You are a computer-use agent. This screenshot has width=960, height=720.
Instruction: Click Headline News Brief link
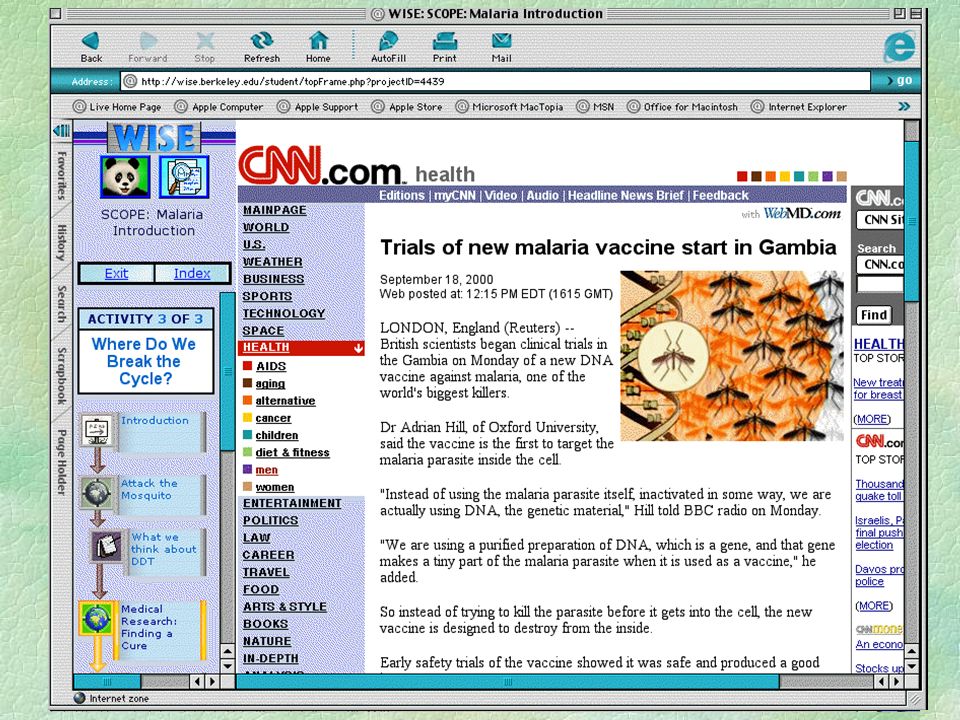626,195
